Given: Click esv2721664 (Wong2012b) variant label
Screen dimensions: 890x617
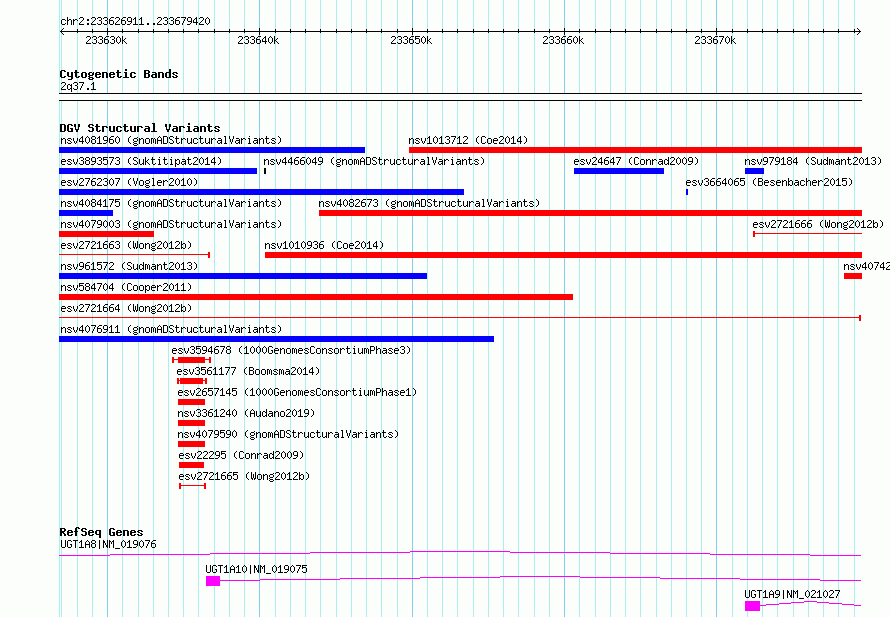Looking at the screenshot, I should [126, 308].
